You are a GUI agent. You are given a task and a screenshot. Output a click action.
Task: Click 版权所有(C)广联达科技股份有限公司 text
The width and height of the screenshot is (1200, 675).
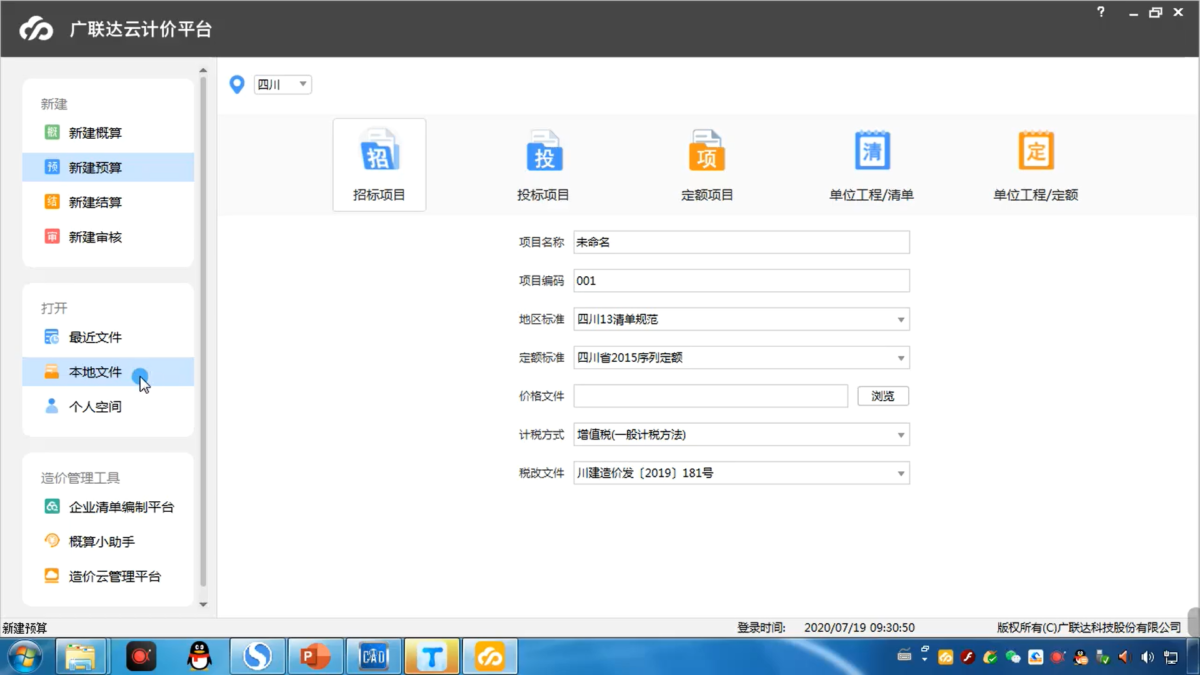click(x=1089, y=628)
